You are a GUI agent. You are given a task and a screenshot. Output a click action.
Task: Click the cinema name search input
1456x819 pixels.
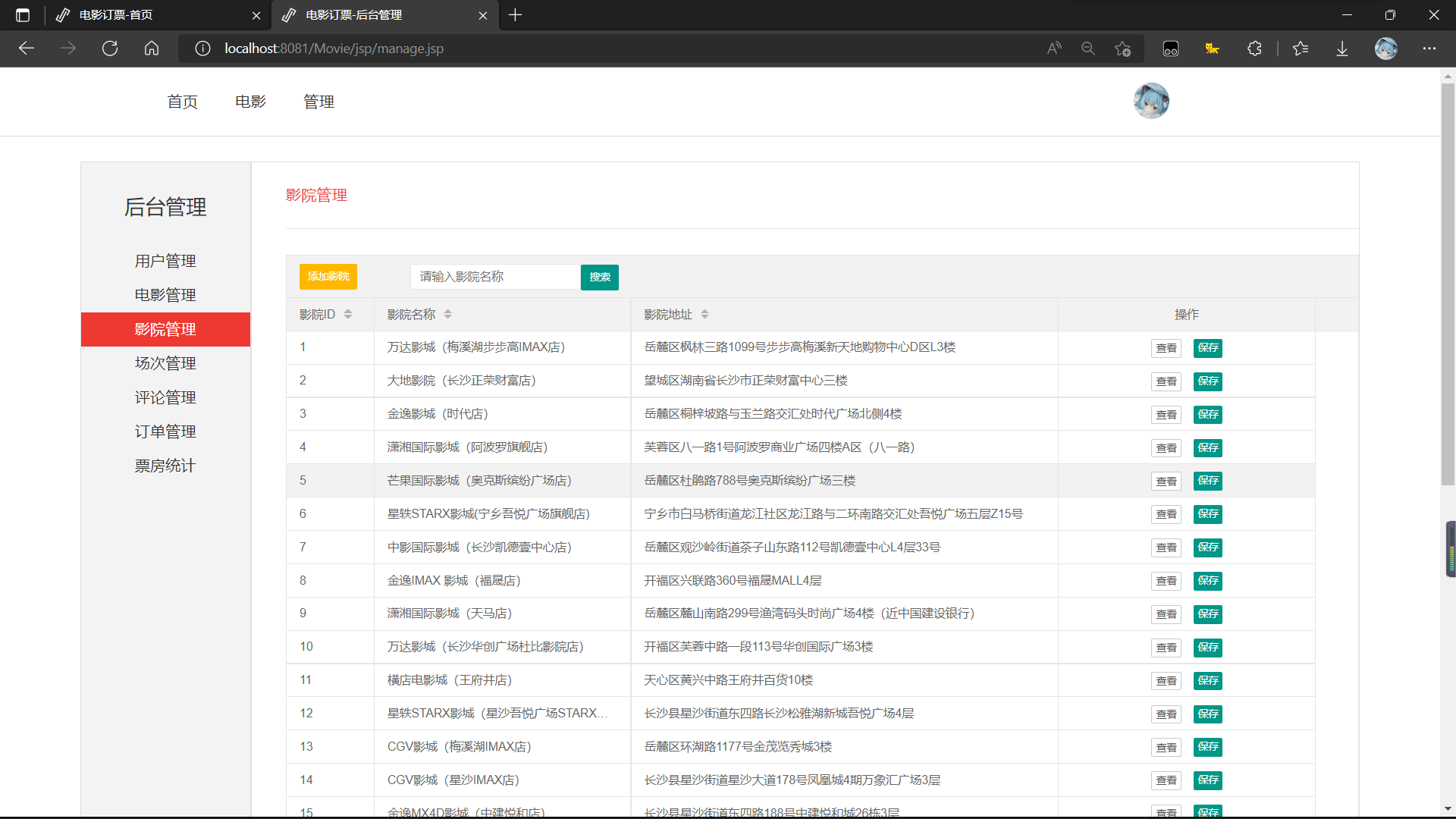[x=494, y=277]
